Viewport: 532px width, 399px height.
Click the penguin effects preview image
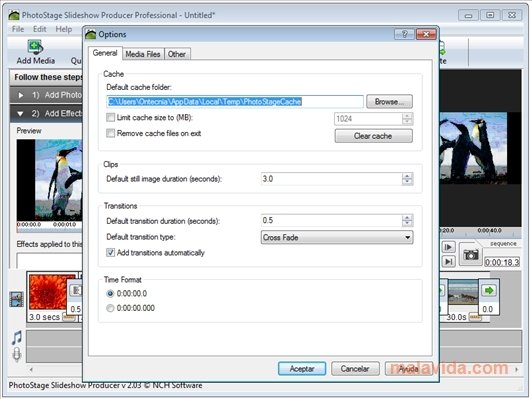click(x=50, y=180)
